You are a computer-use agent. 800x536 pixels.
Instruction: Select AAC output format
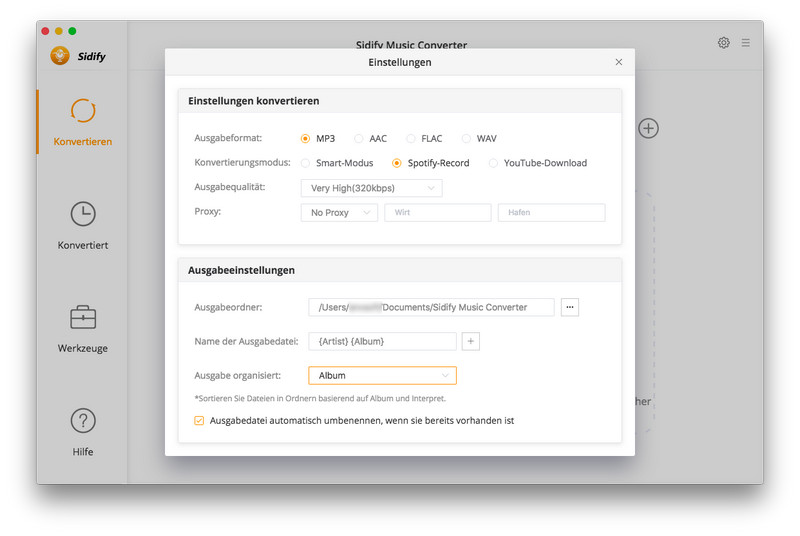pyautogui.click(x=359, y=139)
